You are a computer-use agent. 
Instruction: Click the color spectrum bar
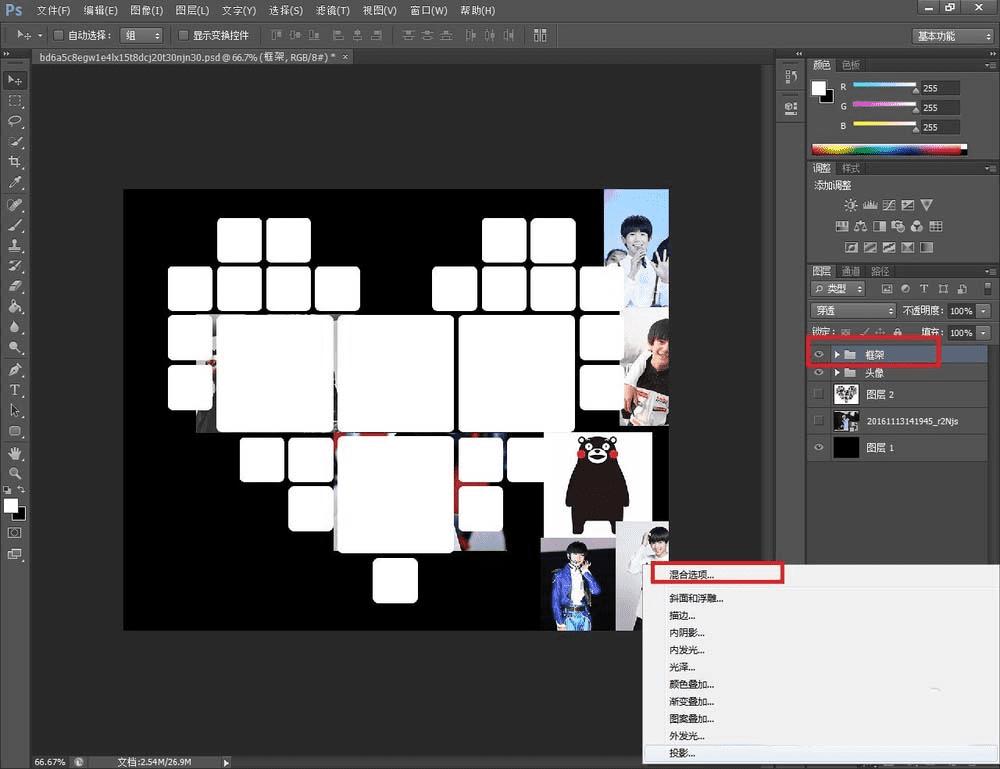[888, 150]
